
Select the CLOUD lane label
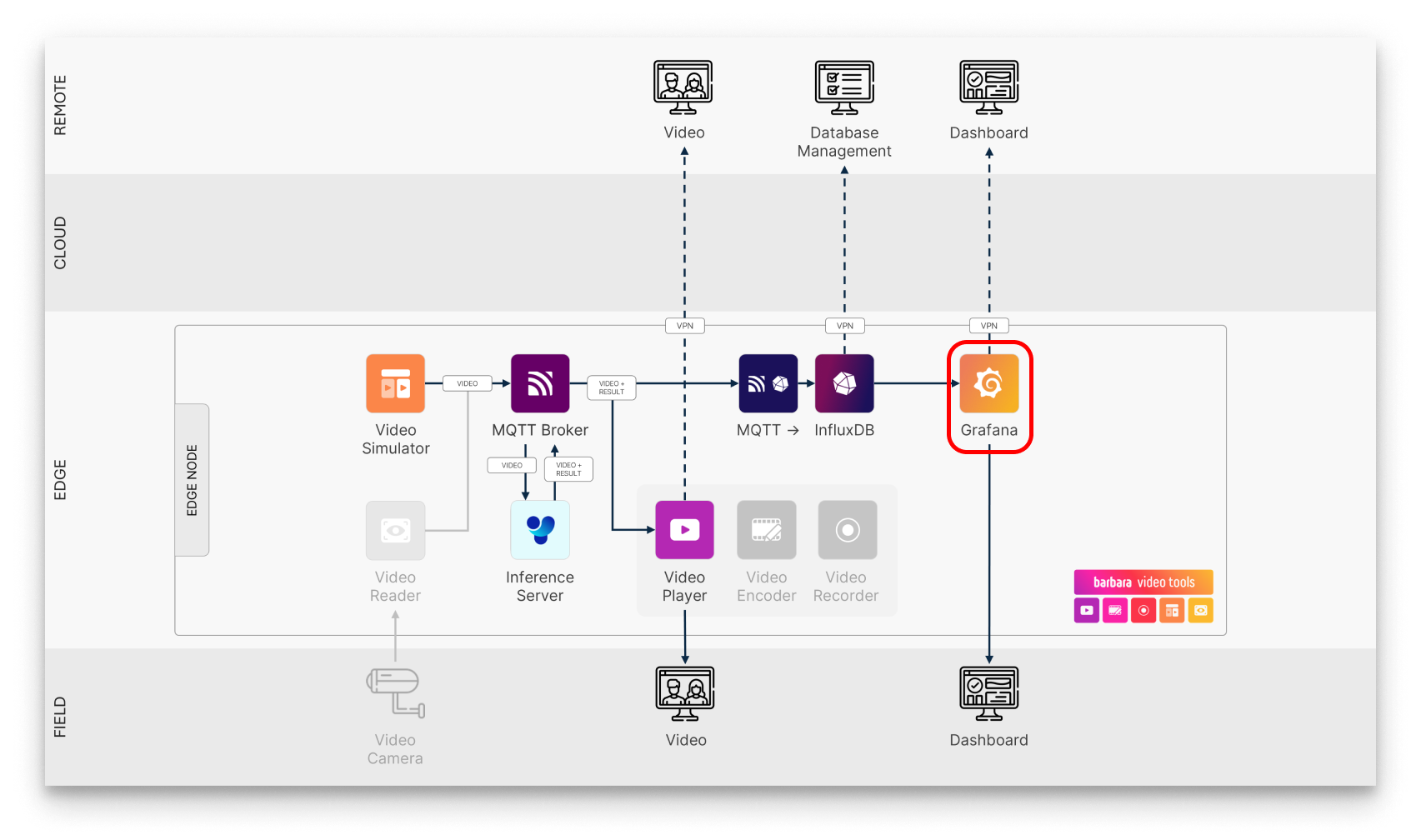pos(59,241)
